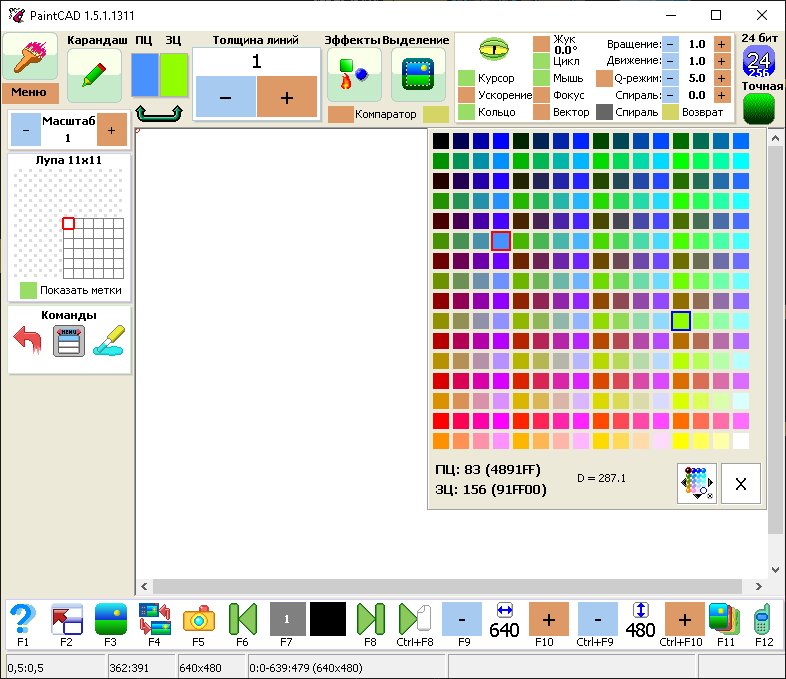Pick the red-outlined blue swatch in palette

501,240
